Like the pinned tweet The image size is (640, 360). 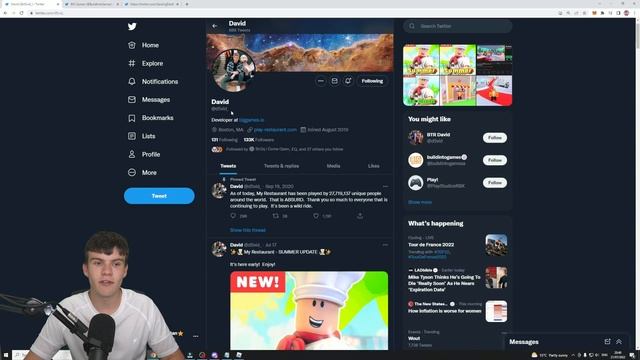tap(316, 216)
